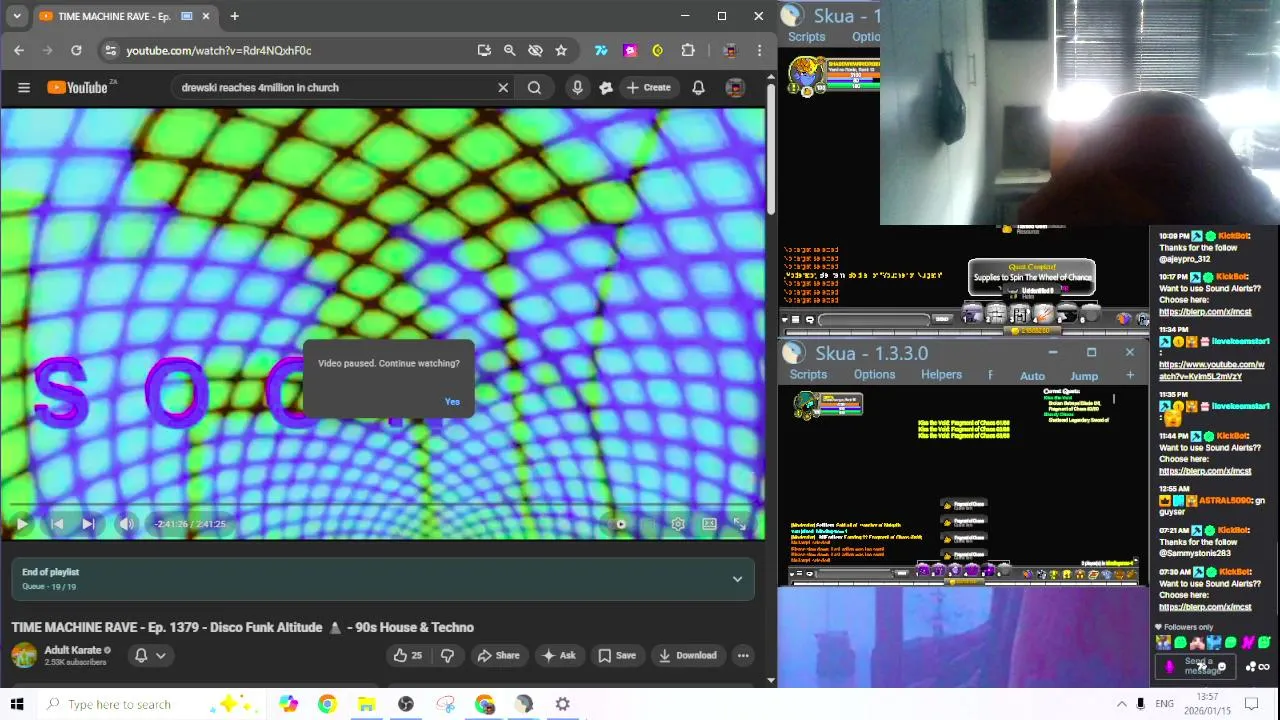The image size is (1280, 720).
Task: Open the Adult Karate channel avatar
Action: [x=24, y=656]
